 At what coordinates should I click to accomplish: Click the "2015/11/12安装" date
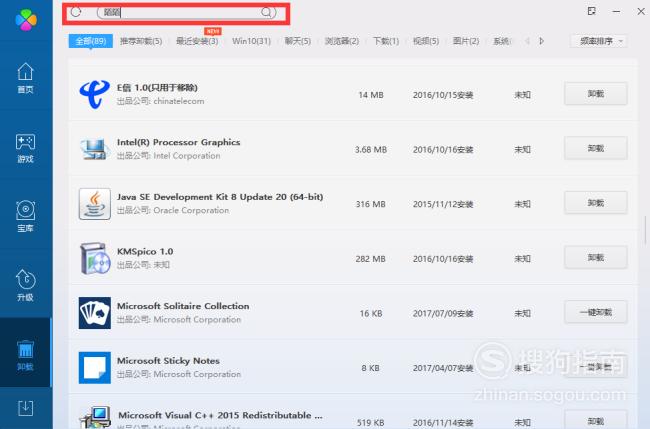pos(443,204)
